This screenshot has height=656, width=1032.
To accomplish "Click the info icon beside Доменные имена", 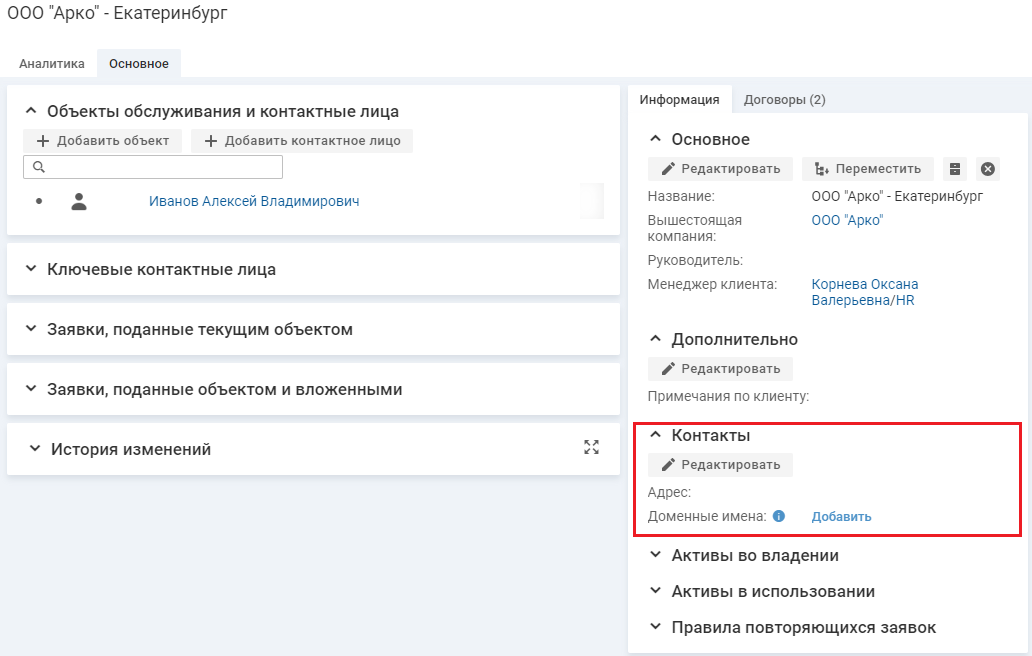I will pyautogui.click(x=779, y=517).
